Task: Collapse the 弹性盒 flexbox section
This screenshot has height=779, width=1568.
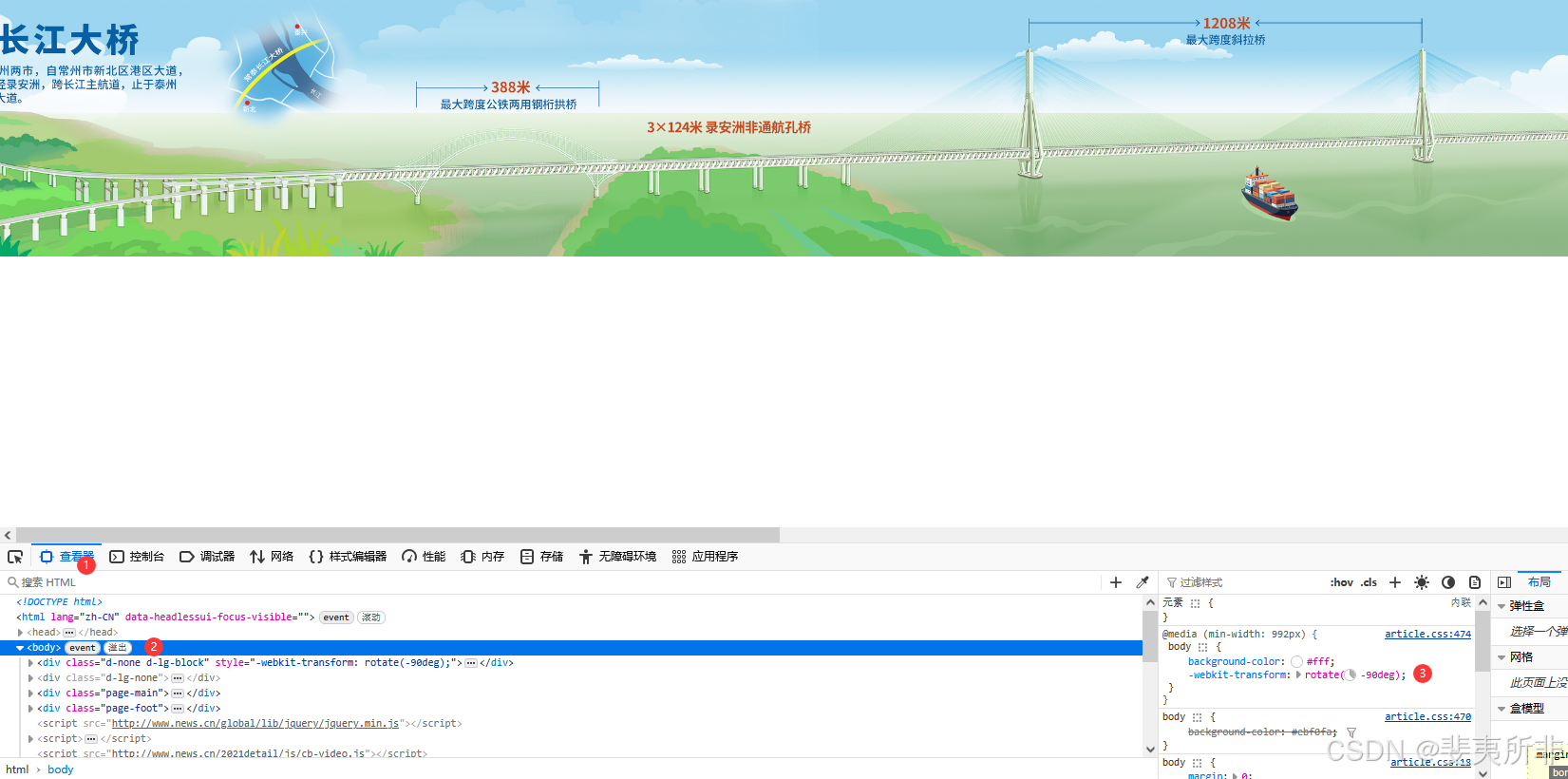Action: 1502,606
